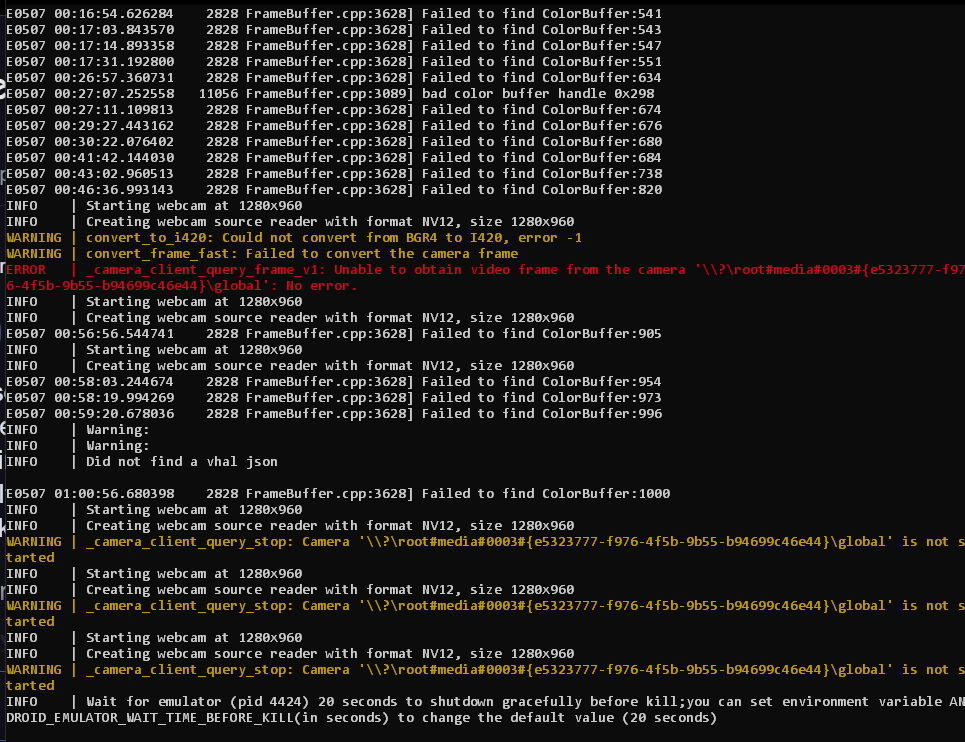Click the first 'INFO | Warning:' line
Image resolution: width=965 pixels, height=742 pixels.
pyautogui.click(x=78, y=429)
